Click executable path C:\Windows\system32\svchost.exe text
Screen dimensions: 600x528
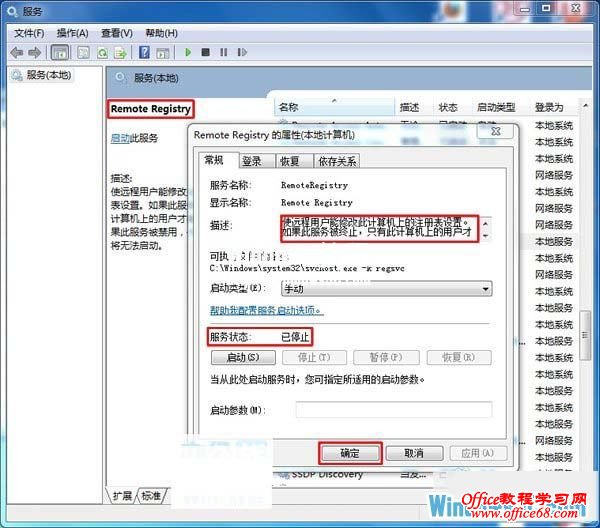point(283,269)
